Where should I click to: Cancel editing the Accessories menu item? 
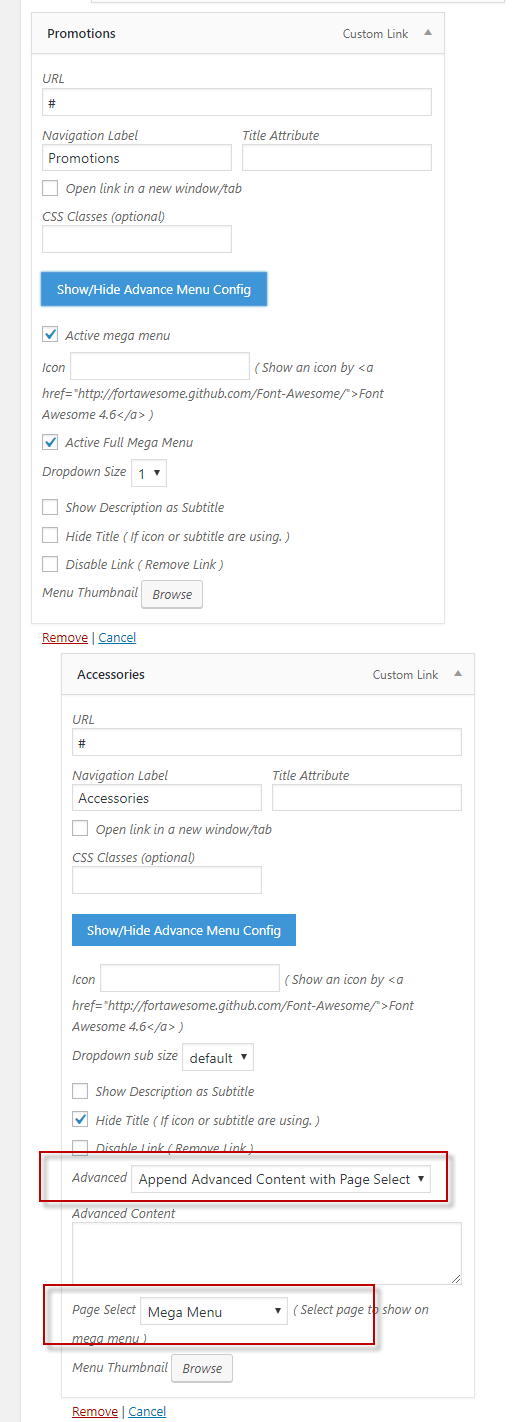pyautogui.click(x=147, y=1411)
